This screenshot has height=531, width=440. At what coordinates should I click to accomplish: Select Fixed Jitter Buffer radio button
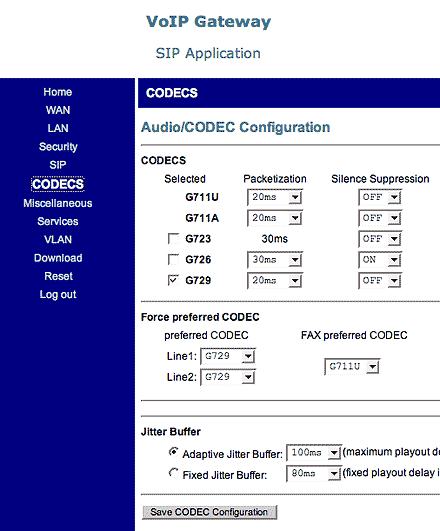[173, 473]
